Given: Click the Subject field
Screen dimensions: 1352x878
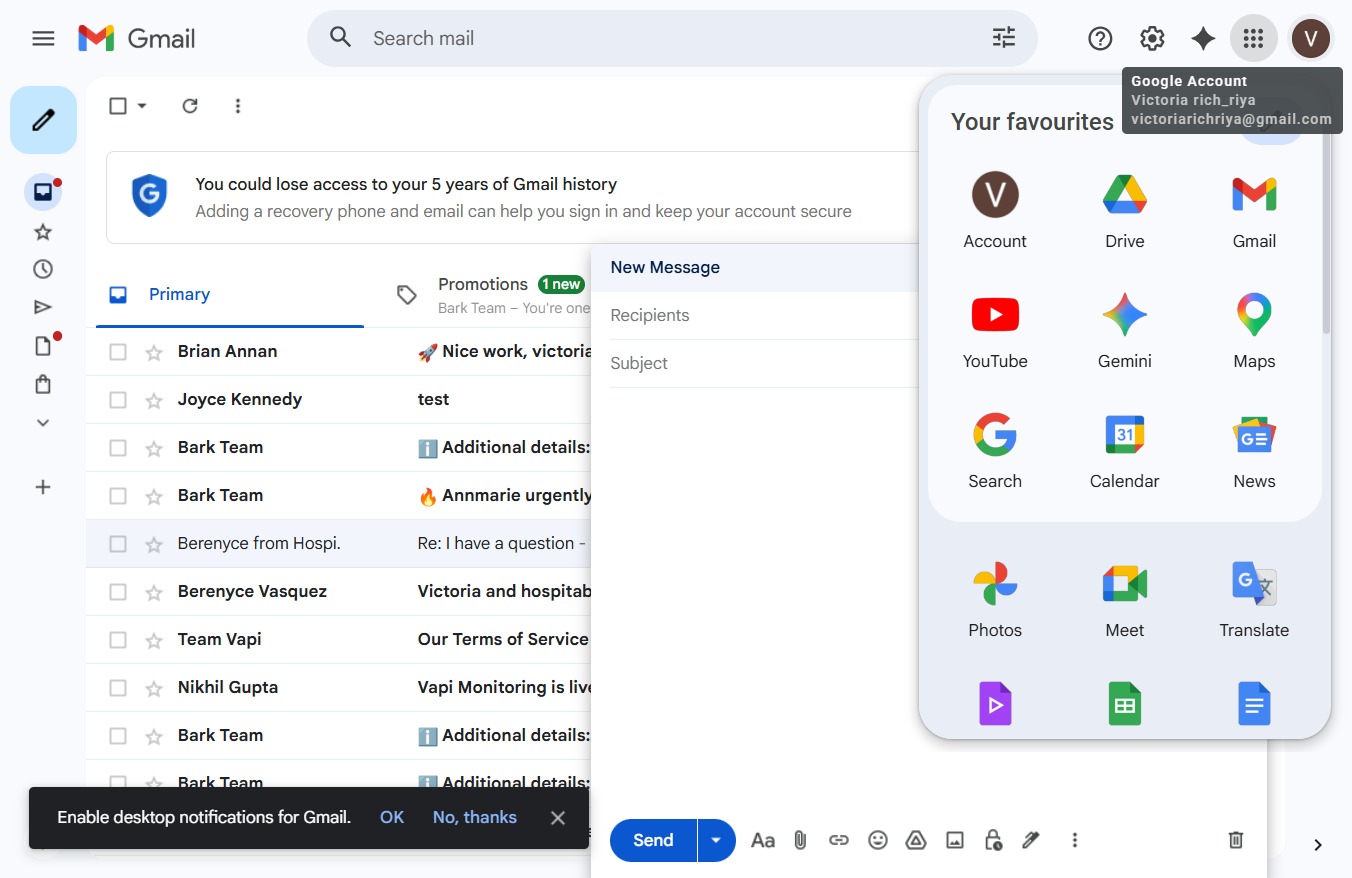Looking at the screenshot, I should point(763,364).
